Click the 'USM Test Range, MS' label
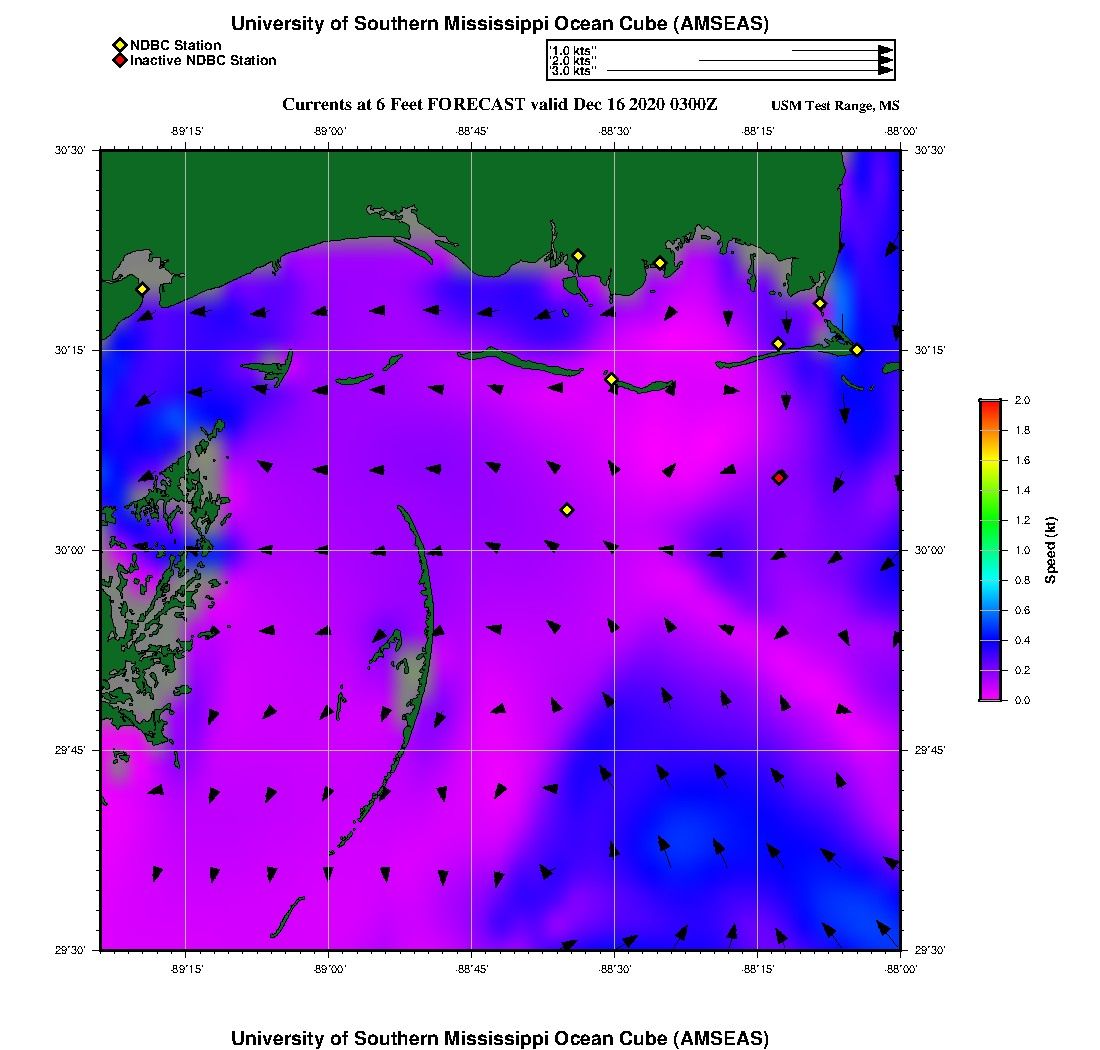The image size is (1100, 1050). pos(835,106)
